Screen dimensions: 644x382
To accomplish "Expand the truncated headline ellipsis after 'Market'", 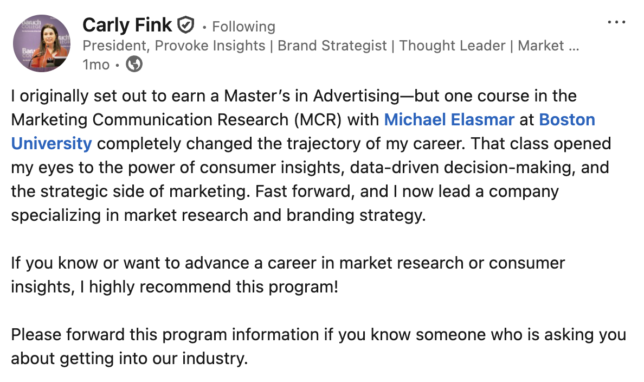I will pyautogui.click(x=574, y=46).
